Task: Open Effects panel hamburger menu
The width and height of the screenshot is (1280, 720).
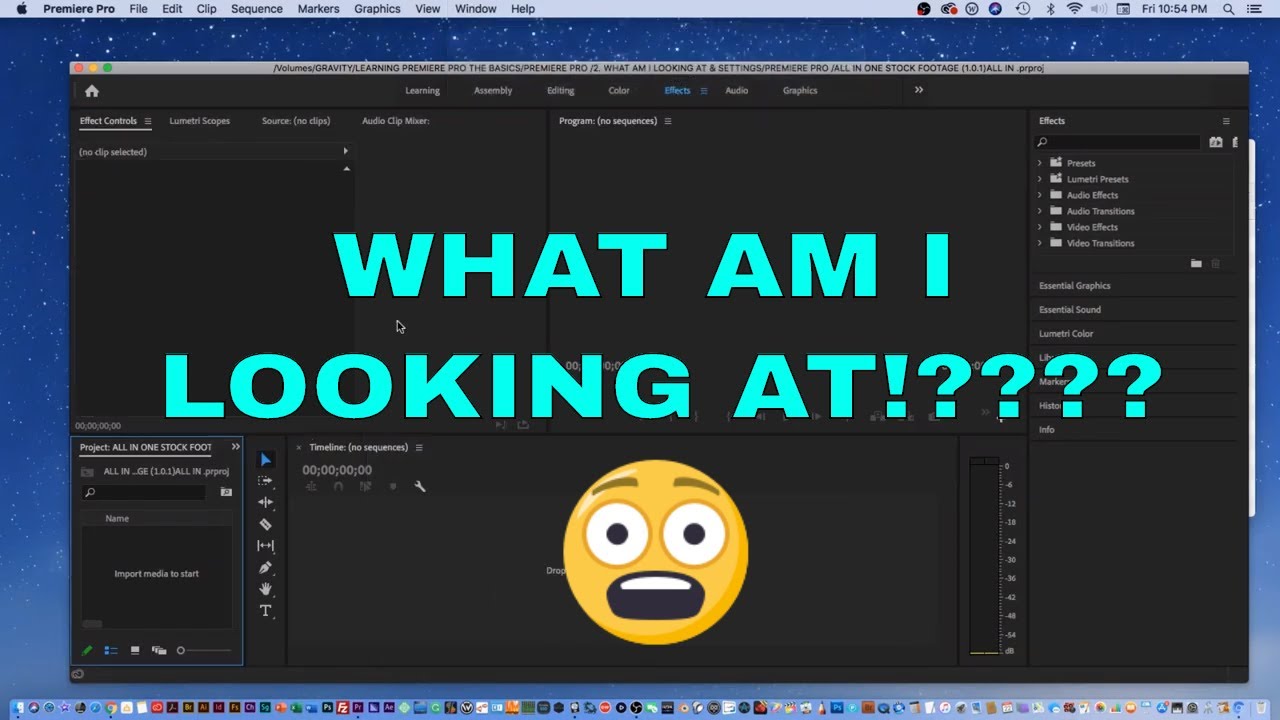Action: [1226, 121]
